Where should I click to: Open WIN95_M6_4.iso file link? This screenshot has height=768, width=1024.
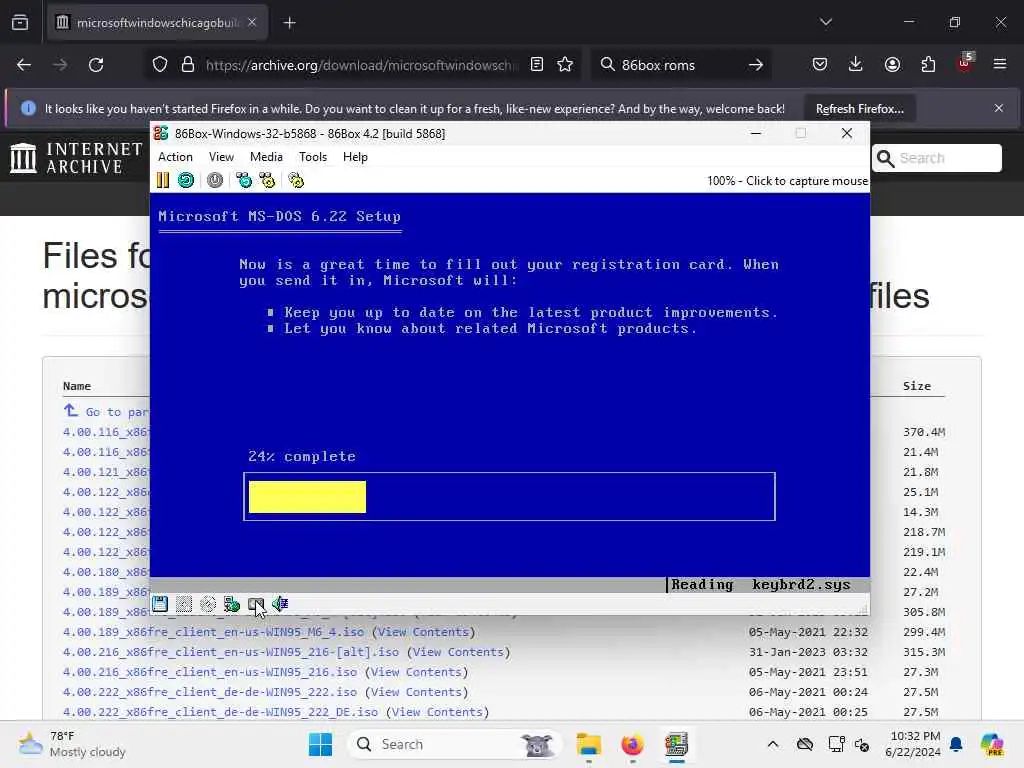click(213, 632)
